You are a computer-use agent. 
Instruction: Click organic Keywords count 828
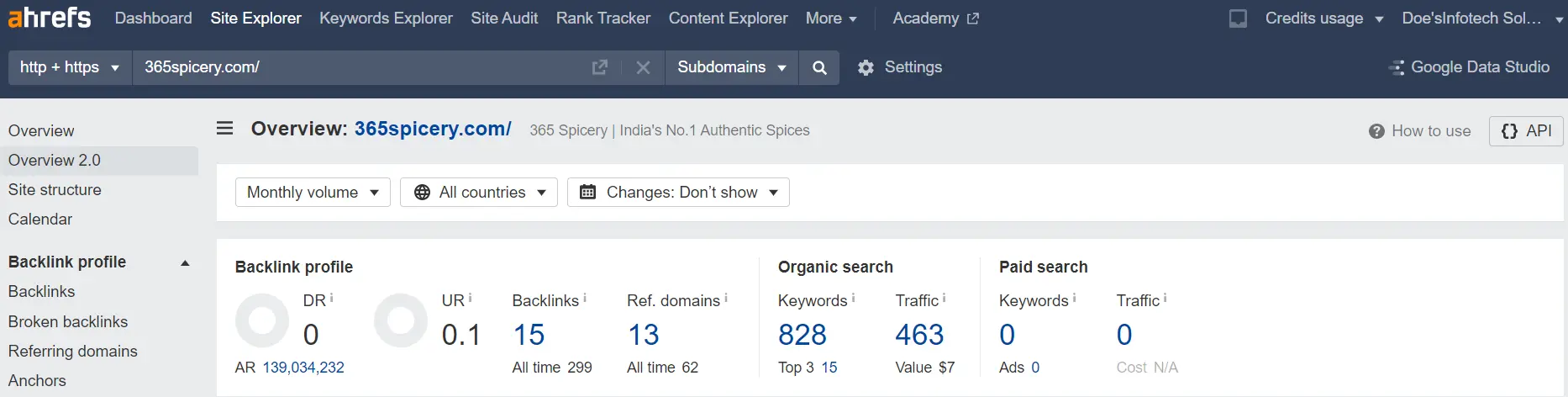pos(802,335)
